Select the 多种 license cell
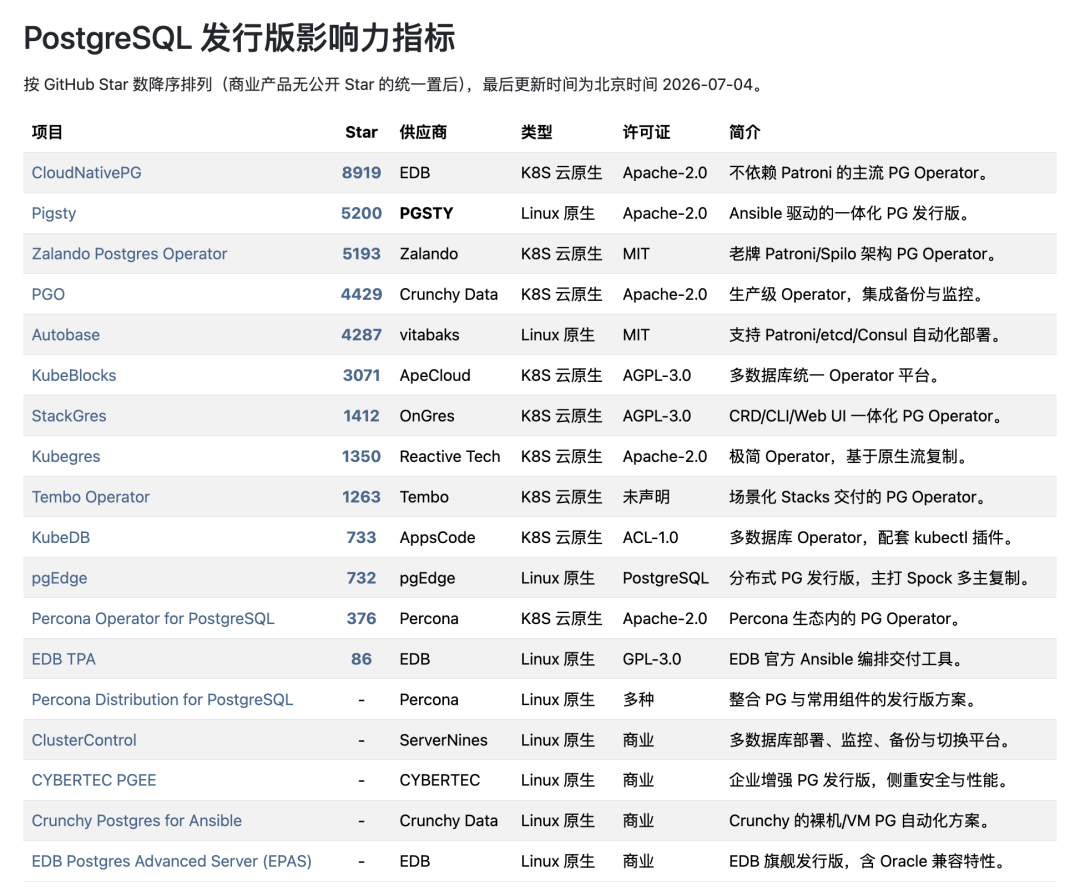 638,700
